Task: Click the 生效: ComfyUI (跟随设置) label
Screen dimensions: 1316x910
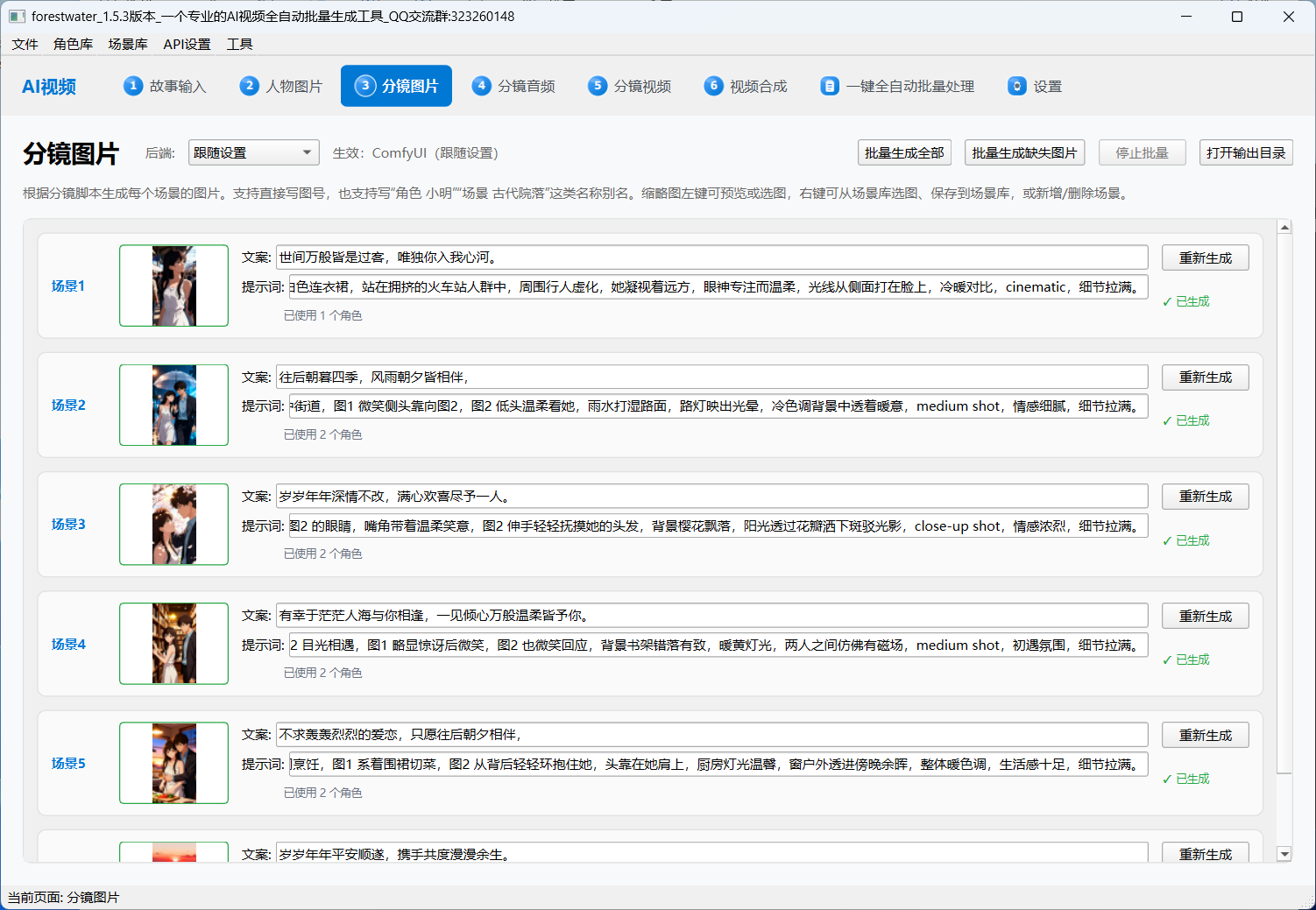Action: 415,153
